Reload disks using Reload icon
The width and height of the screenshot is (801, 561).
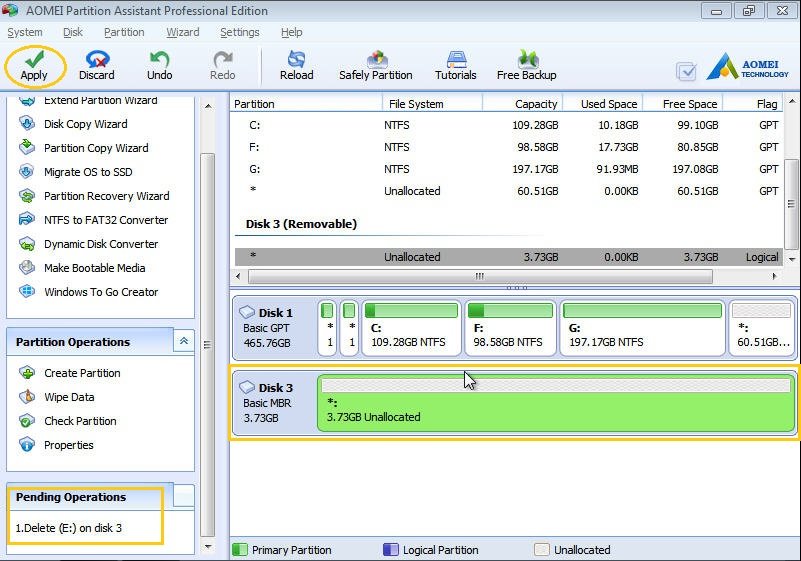pyautogui.click(x=296, y=59)
